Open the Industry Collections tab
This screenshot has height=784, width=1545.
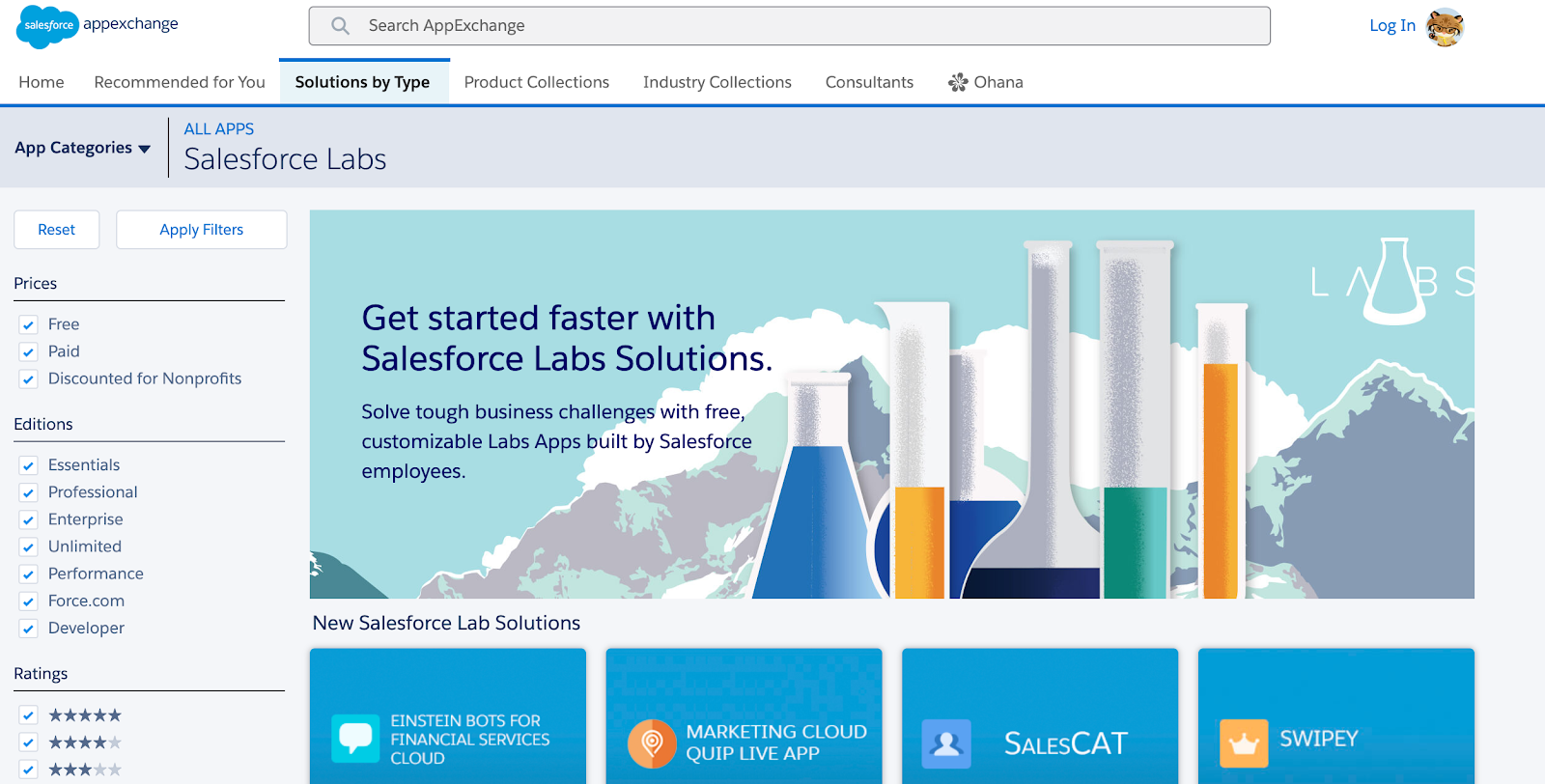[x=717, y=82]
